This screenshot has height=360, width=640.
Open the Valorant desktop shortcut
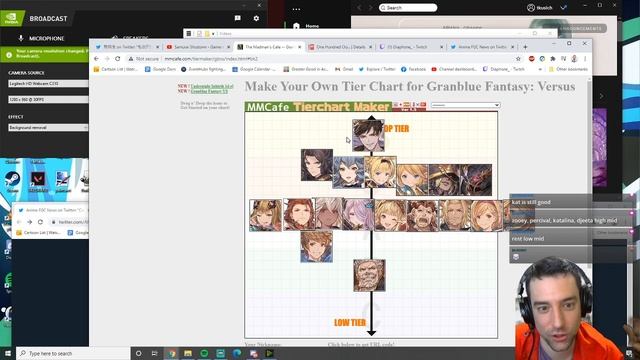click(x=38, y=181)
